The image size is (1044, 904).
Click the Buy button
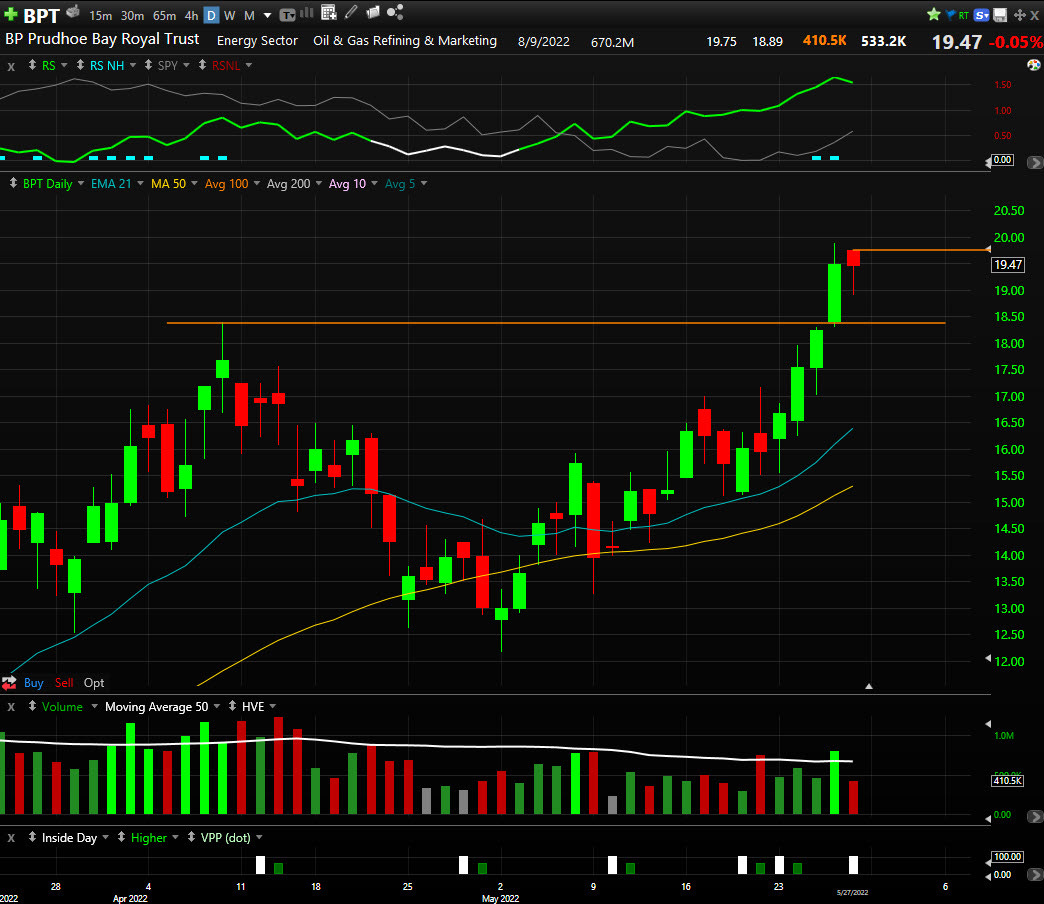[x=33, y=682]
